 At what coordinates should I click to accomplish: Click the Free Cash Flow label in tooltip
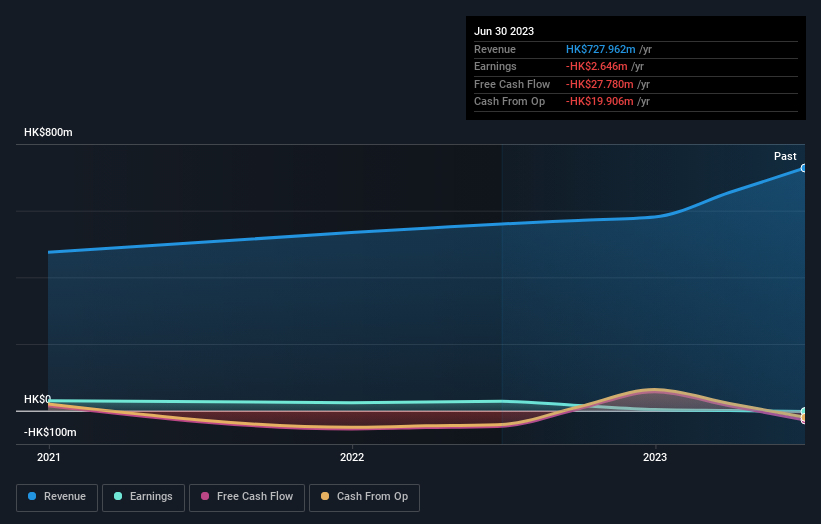click(512, 84)
